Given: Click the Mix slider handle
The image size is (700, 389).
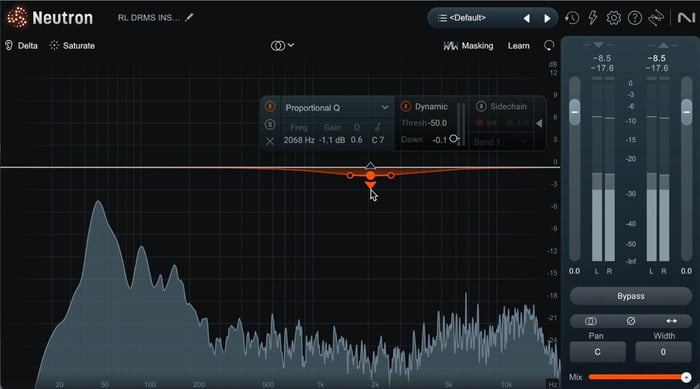Looking at the screenshot, I should (x=686, y=378).
